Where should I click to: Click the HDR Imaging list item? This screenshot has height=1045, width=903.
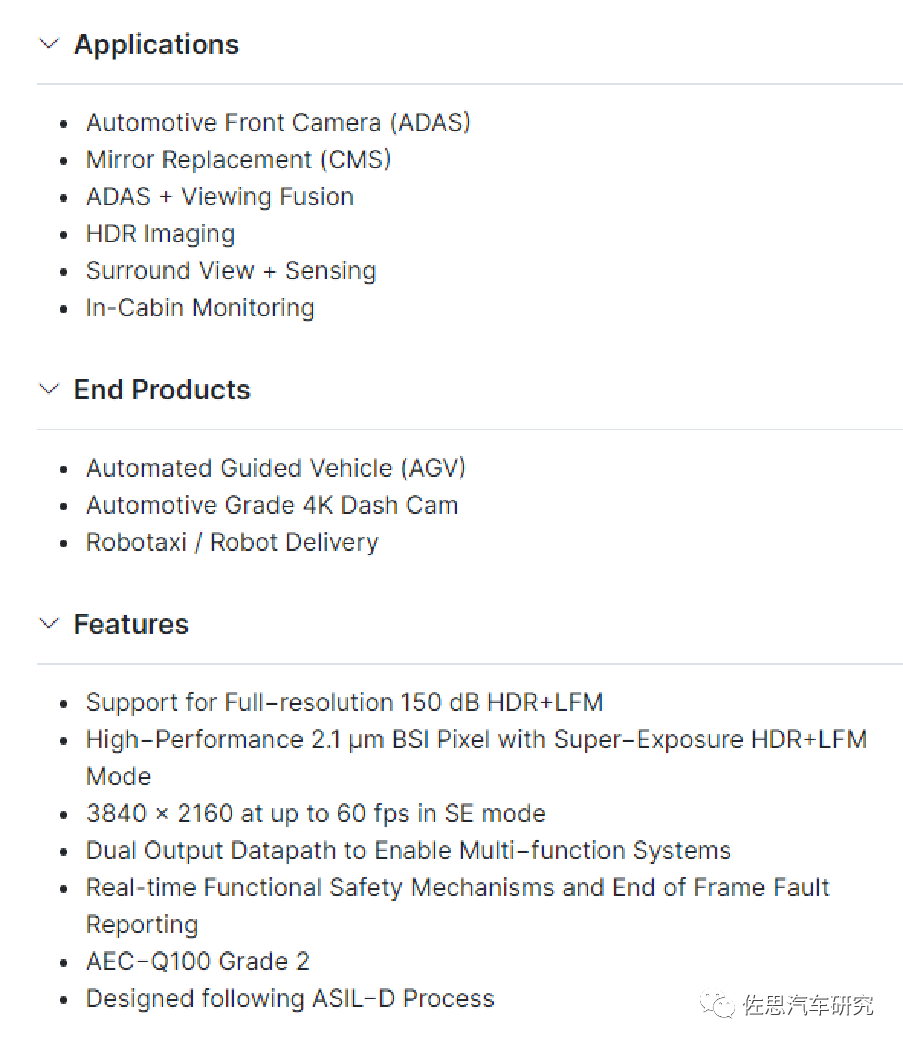click(x=160, y=234)
